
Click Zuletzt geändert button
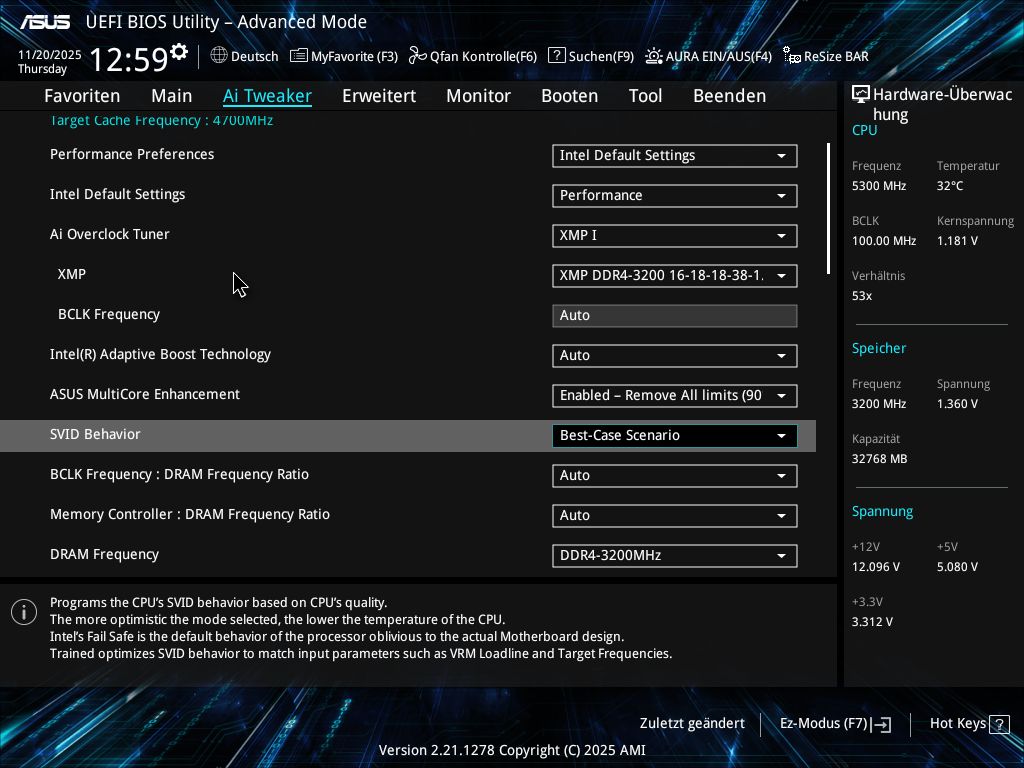(x=692, y=724)
